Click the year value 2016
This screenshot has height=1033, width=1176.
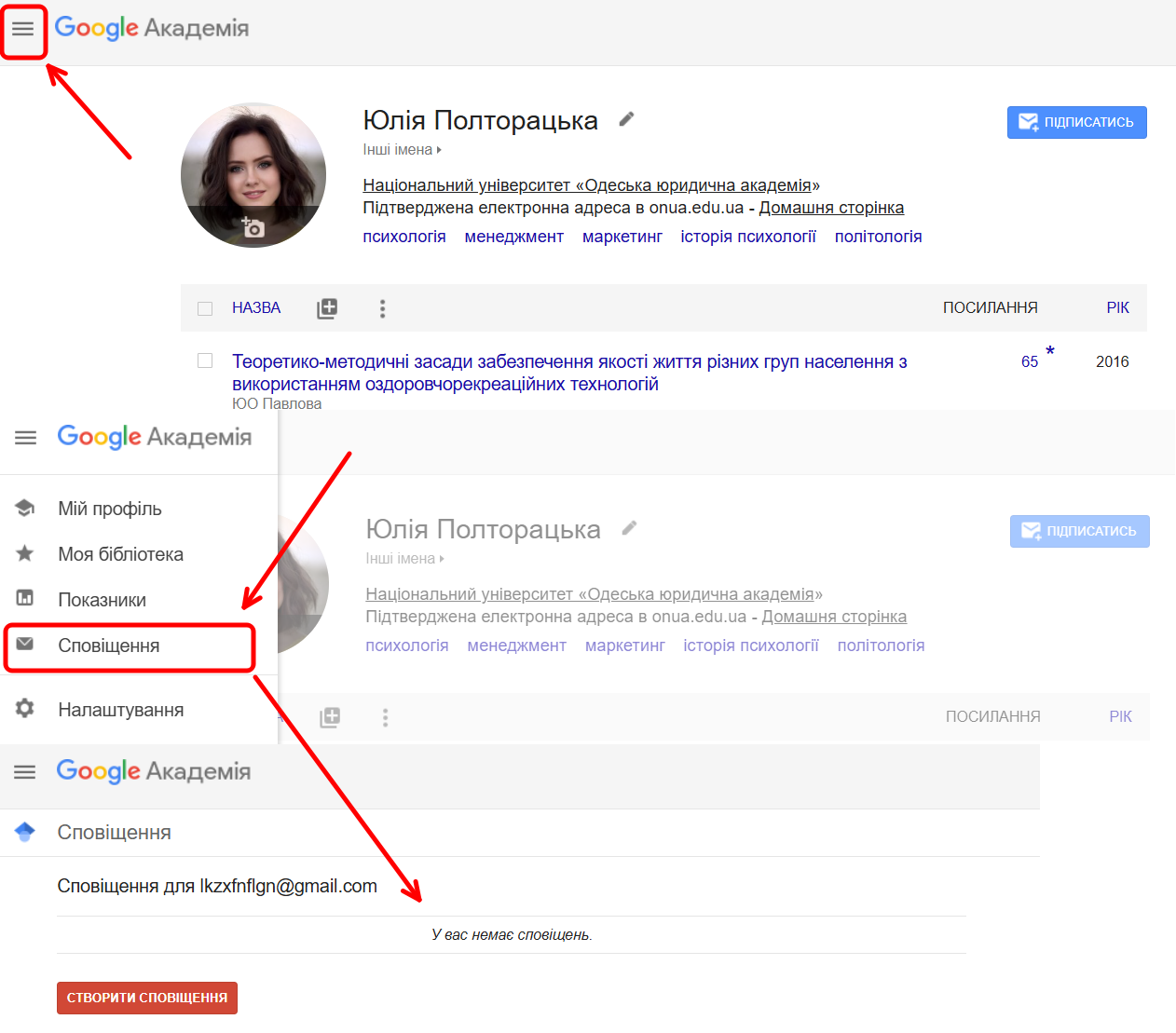pyautogui.click(x=1113, y=361)
